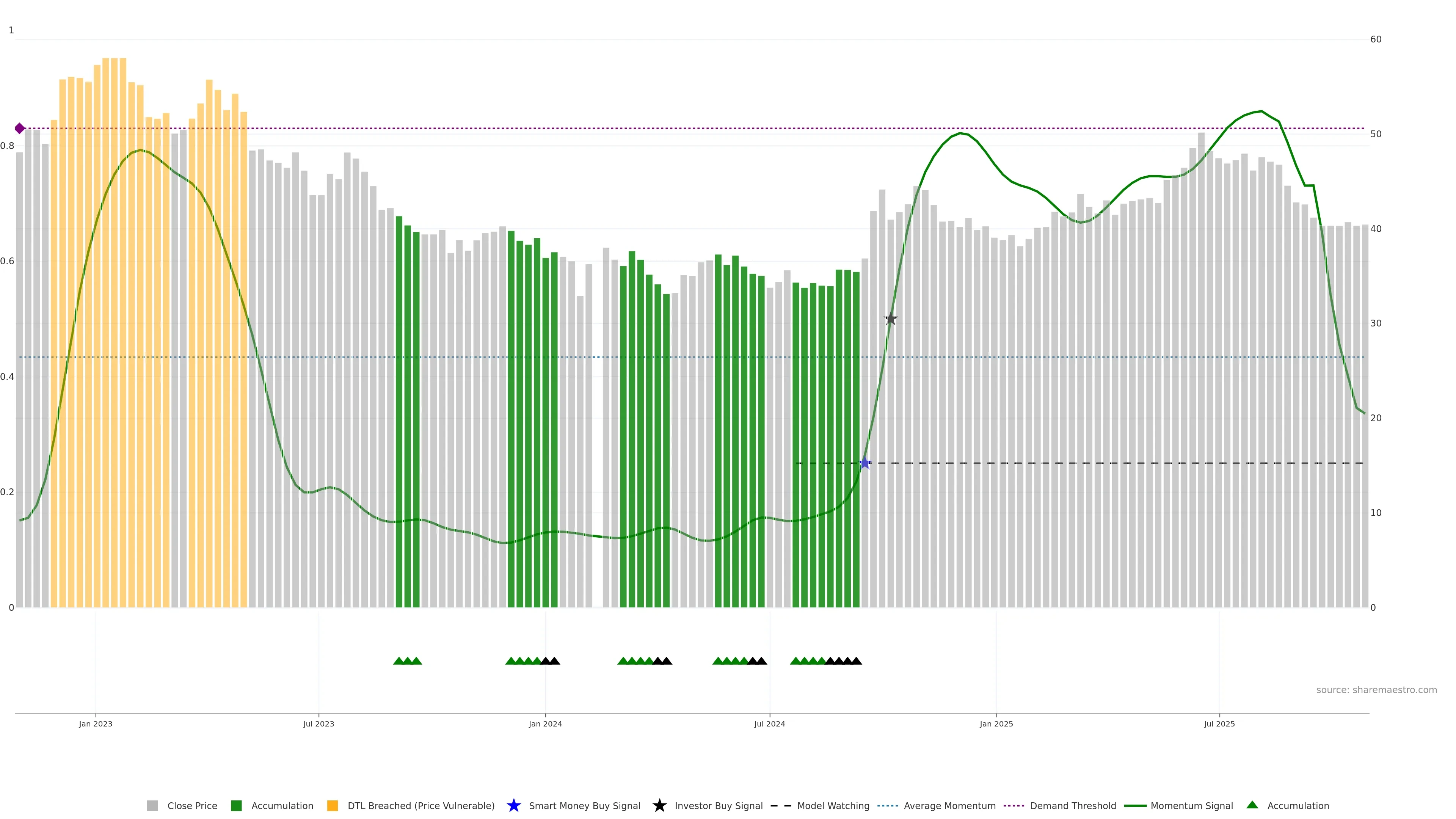Click the black Investor Buy star on chart
This screenshot has width=1456, height=819.
pyautogui.click(x=890, y=319)
